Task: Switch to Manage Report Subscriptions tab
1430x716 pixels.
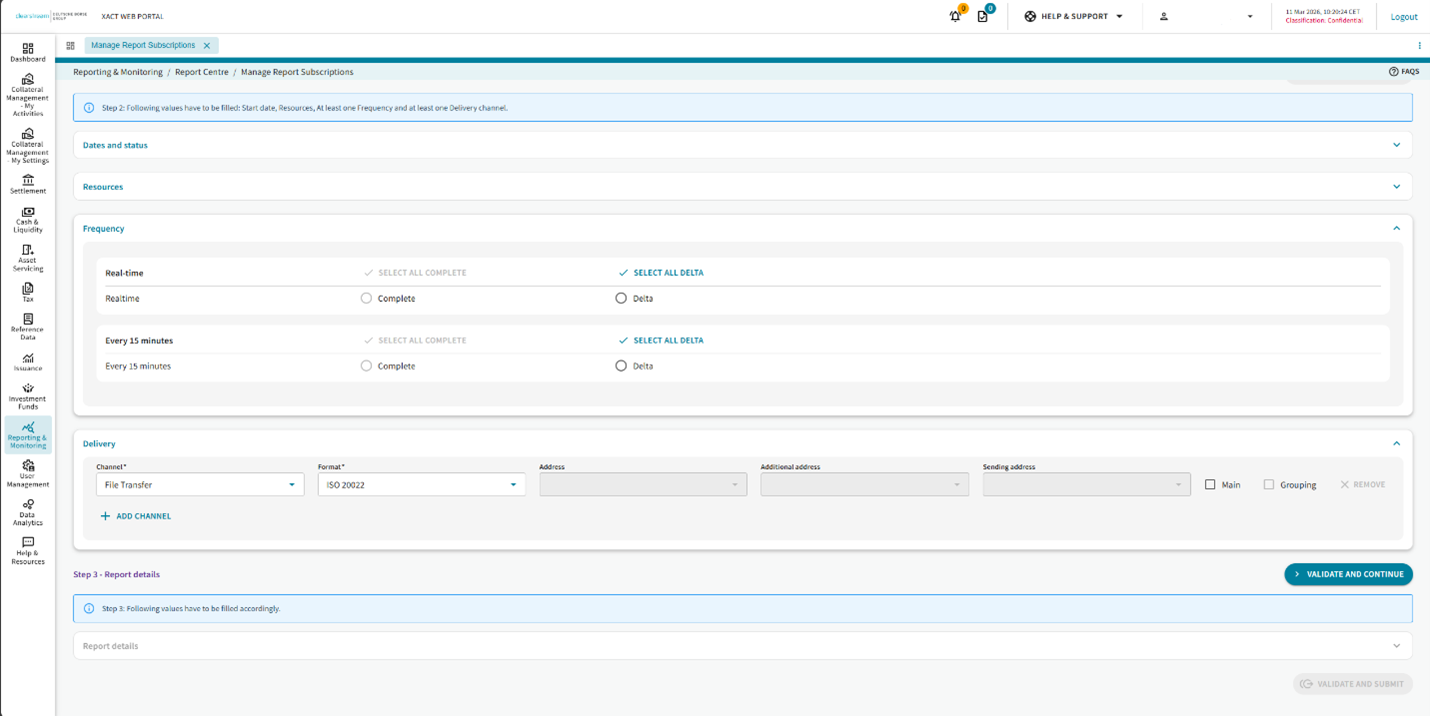Action: [x=143, y=46]
